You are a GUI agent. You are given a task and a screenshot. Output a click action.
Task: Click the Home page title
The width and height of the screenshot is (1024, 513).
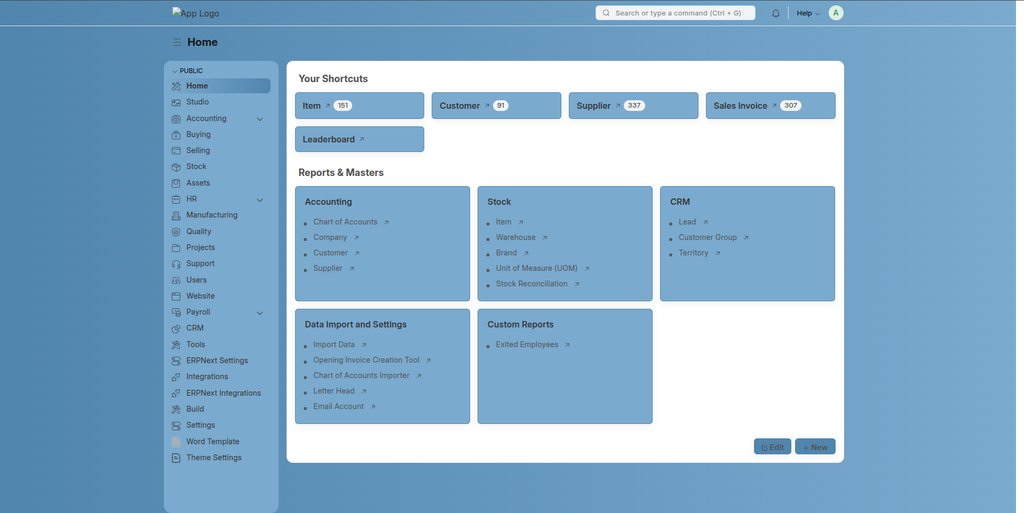coord(202,42)
